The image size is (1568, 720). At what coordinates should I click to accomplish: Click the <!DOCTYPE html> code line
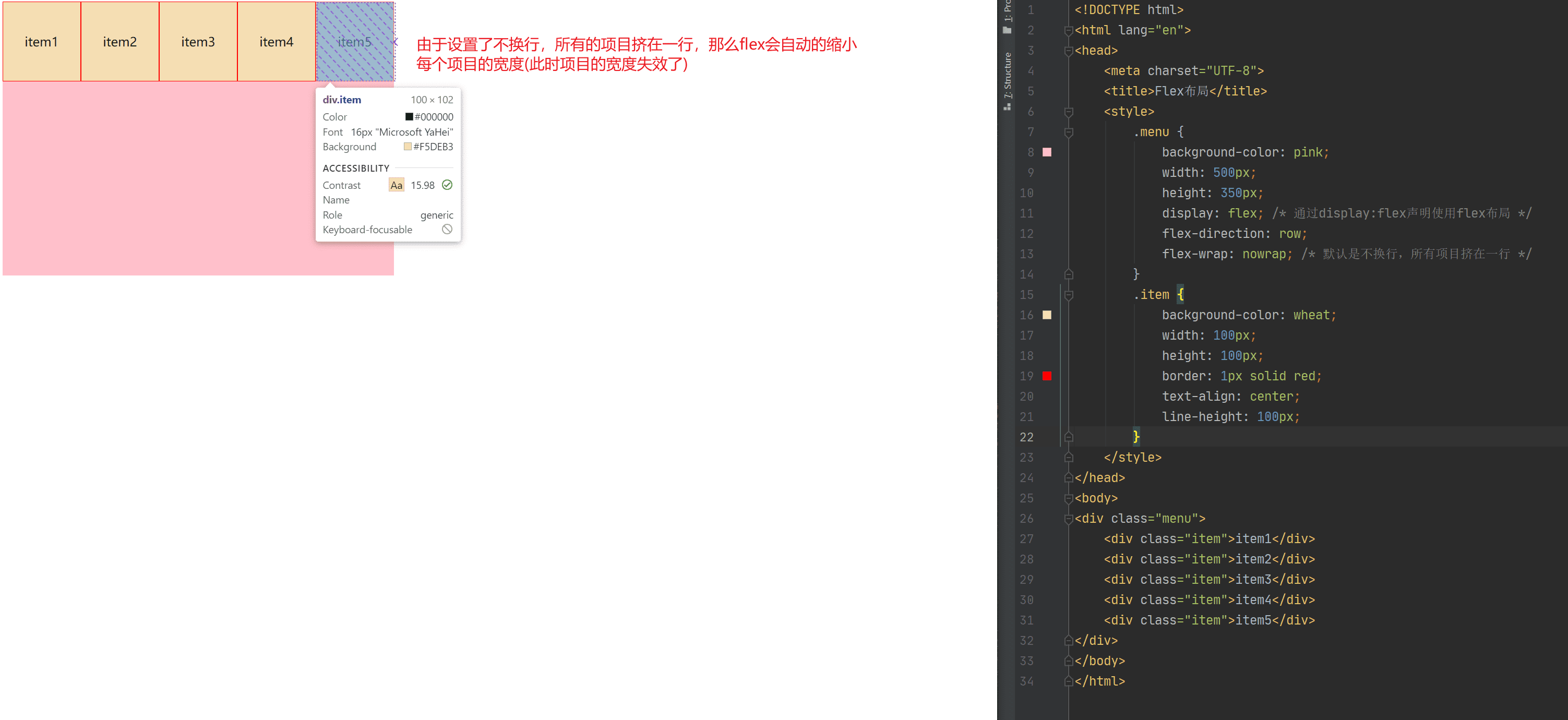pos(1129,10)
